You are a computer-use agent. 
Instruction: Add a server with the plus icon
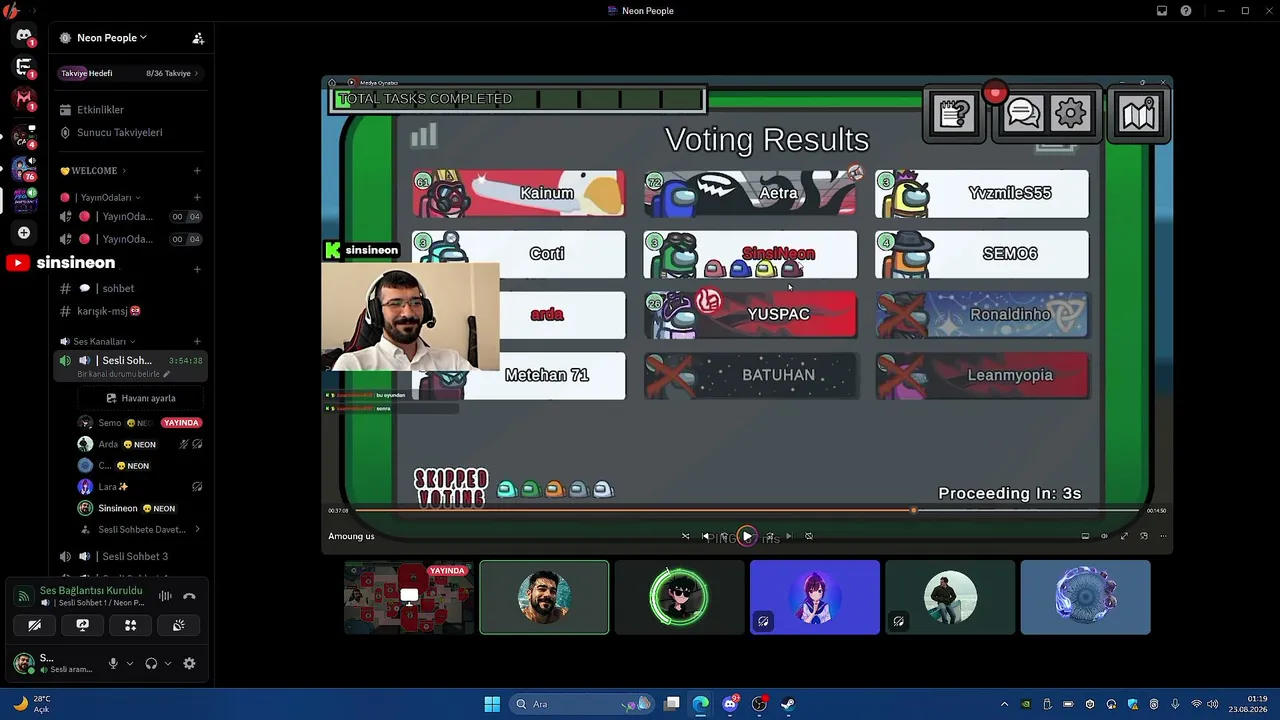coord(24,233)
